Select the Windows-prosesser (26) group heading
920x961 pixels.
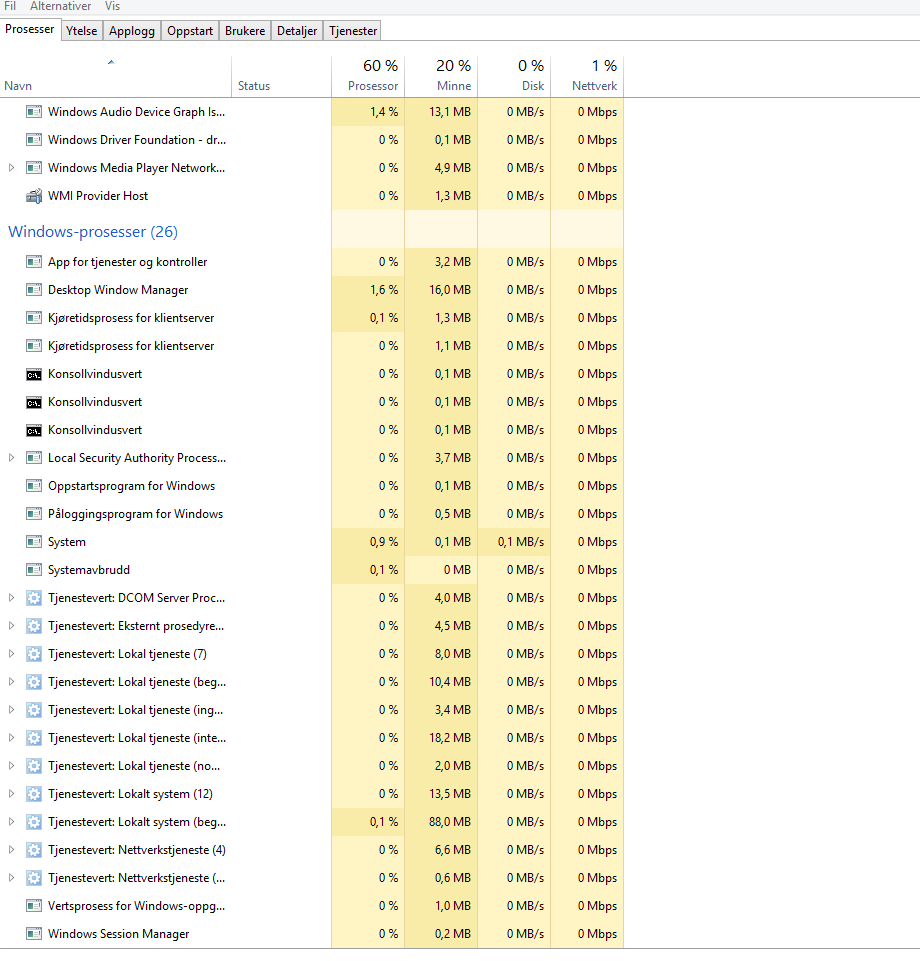93,232
